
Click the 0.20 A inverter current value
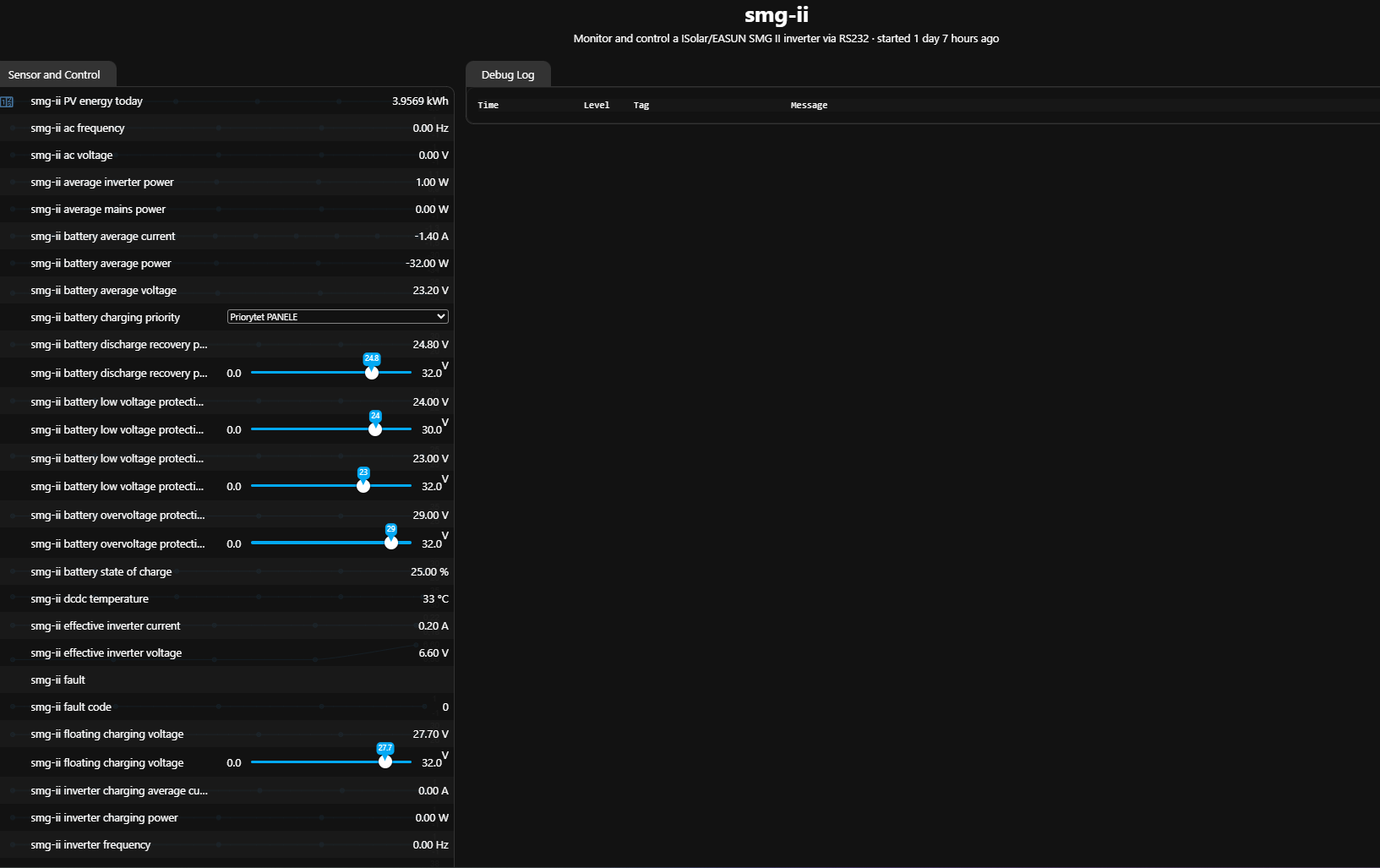[x=433, y=626]
